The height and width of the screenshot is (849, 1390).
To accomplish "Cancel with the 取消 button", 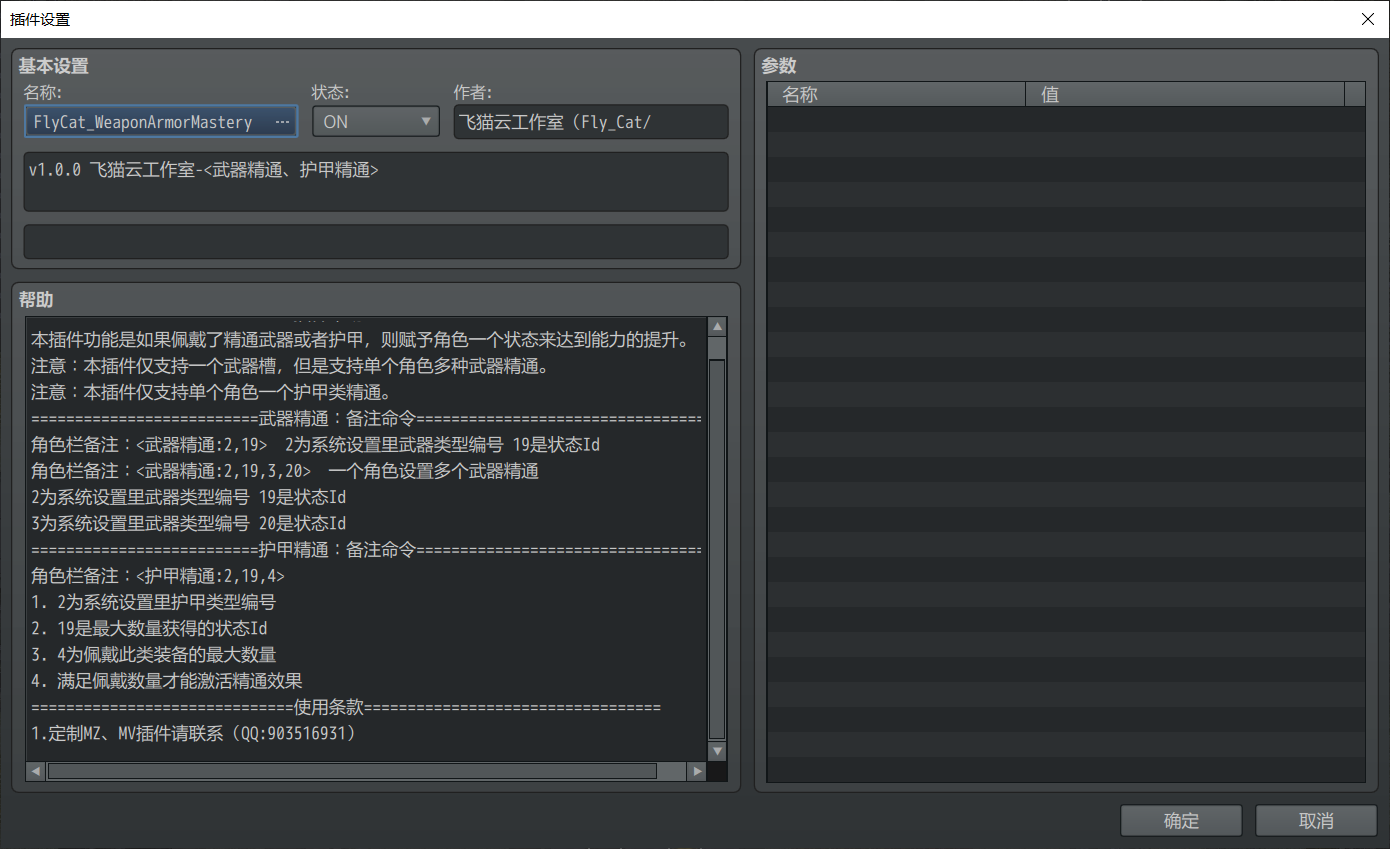I will pyautogui.click(x=1316, y=821).
